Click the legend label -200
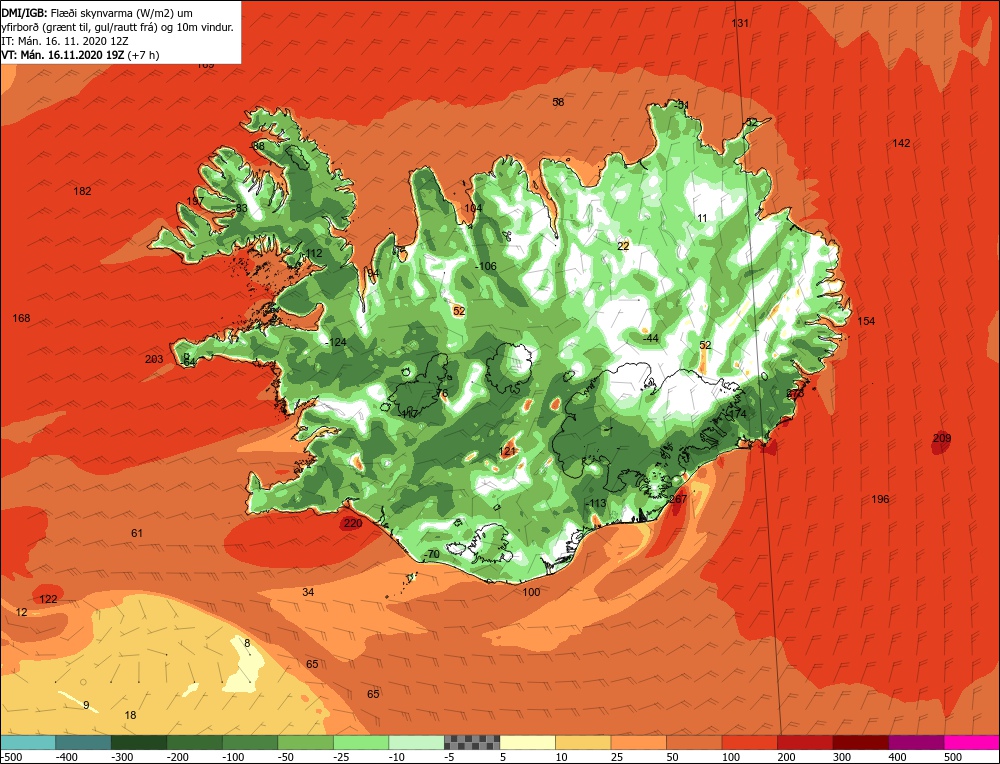This screenshot has width=1000, height=764. (178, 757)
